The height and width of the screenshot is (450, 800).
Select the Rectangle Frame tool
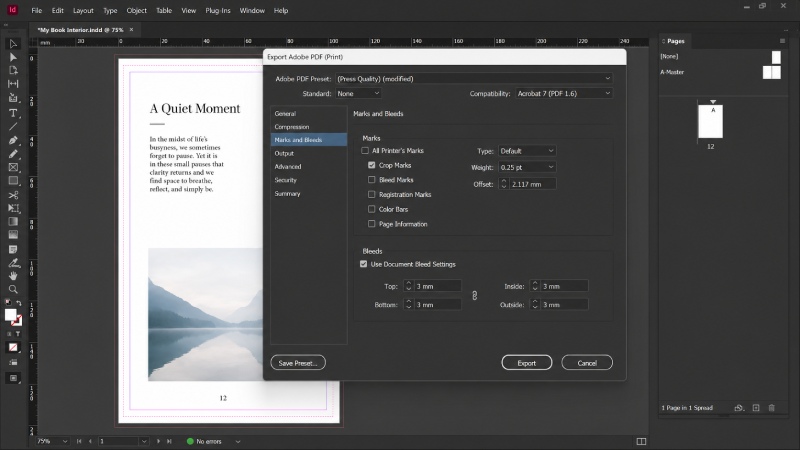click(x=13, y=167)
